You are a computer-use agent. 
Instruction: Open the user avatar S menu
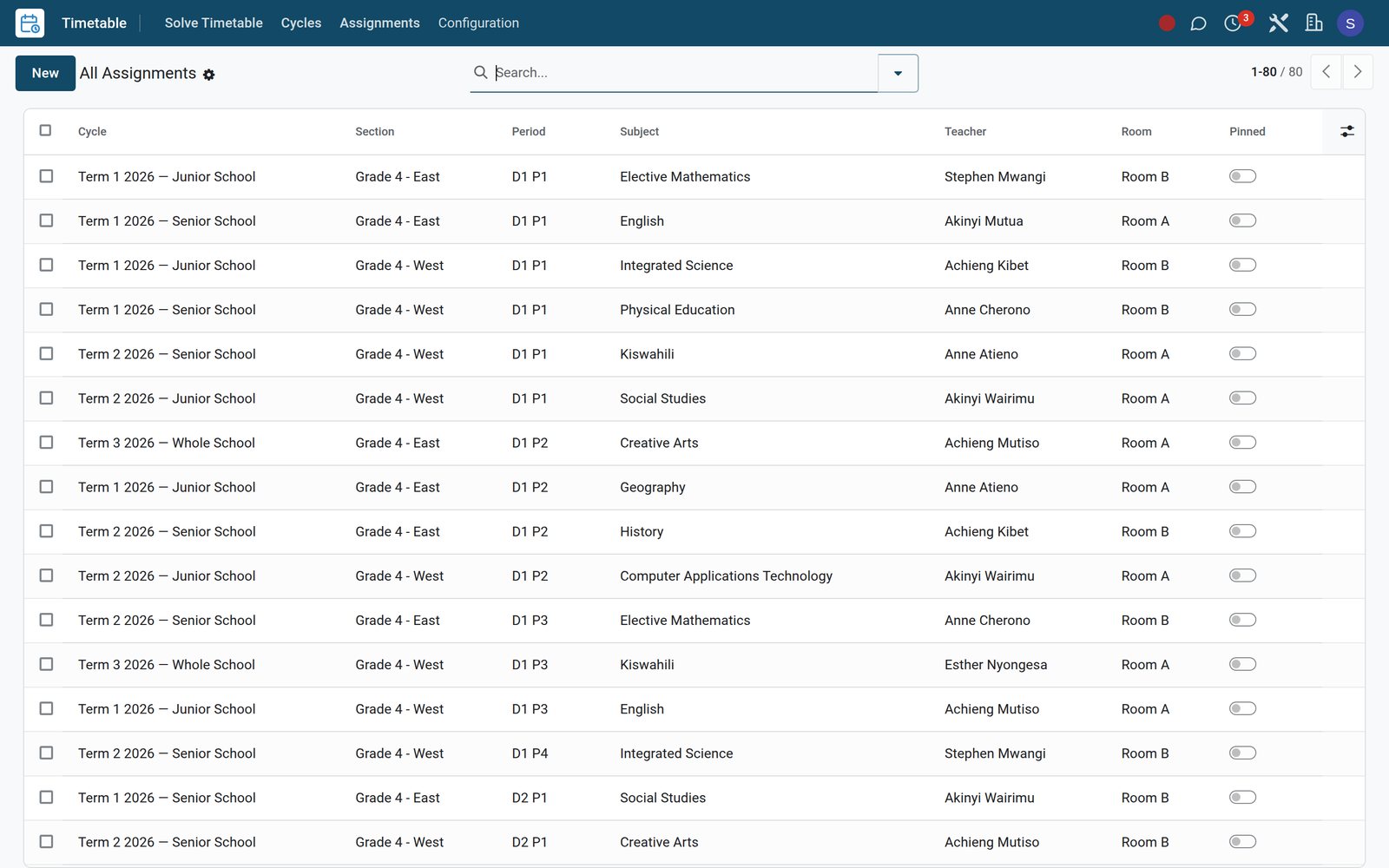coord(1350,23)
